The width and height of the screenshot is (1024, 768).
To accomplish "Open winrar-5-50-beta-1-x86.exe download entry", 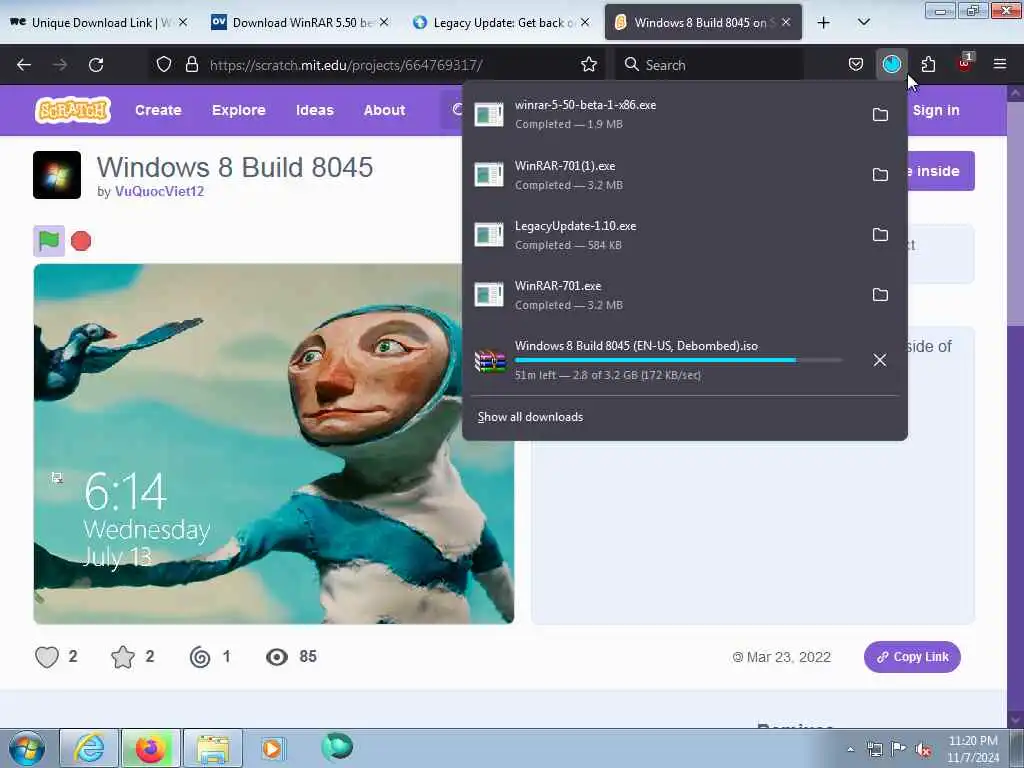I will pos(666,114).
